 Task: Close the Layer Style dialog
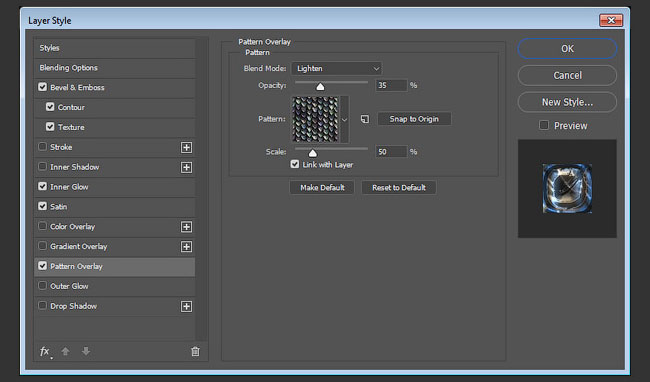(x=611, y=20)
